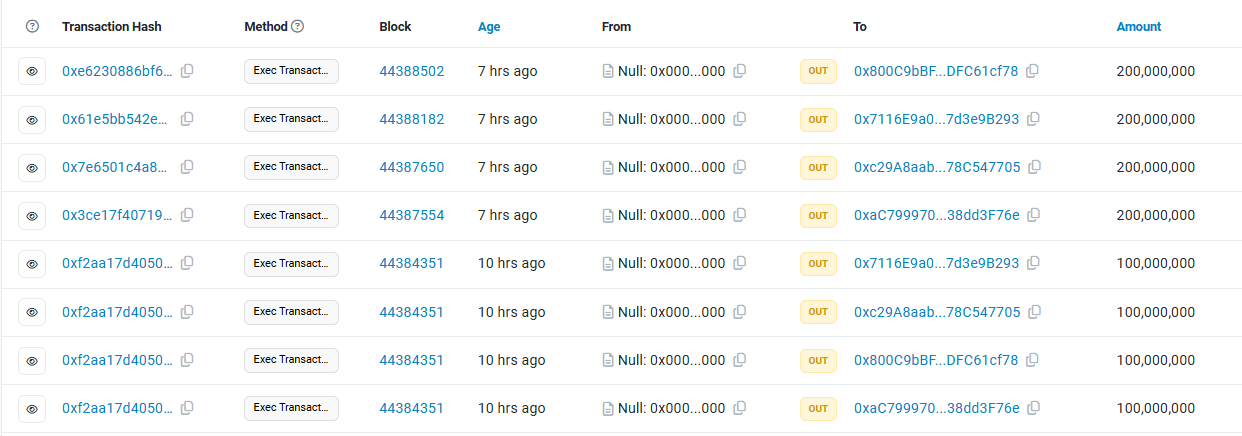Image resolution: width=1242 pixels, height=436 pixels.
Task: Switch Age column display format
Action: (x=489, y=27)
